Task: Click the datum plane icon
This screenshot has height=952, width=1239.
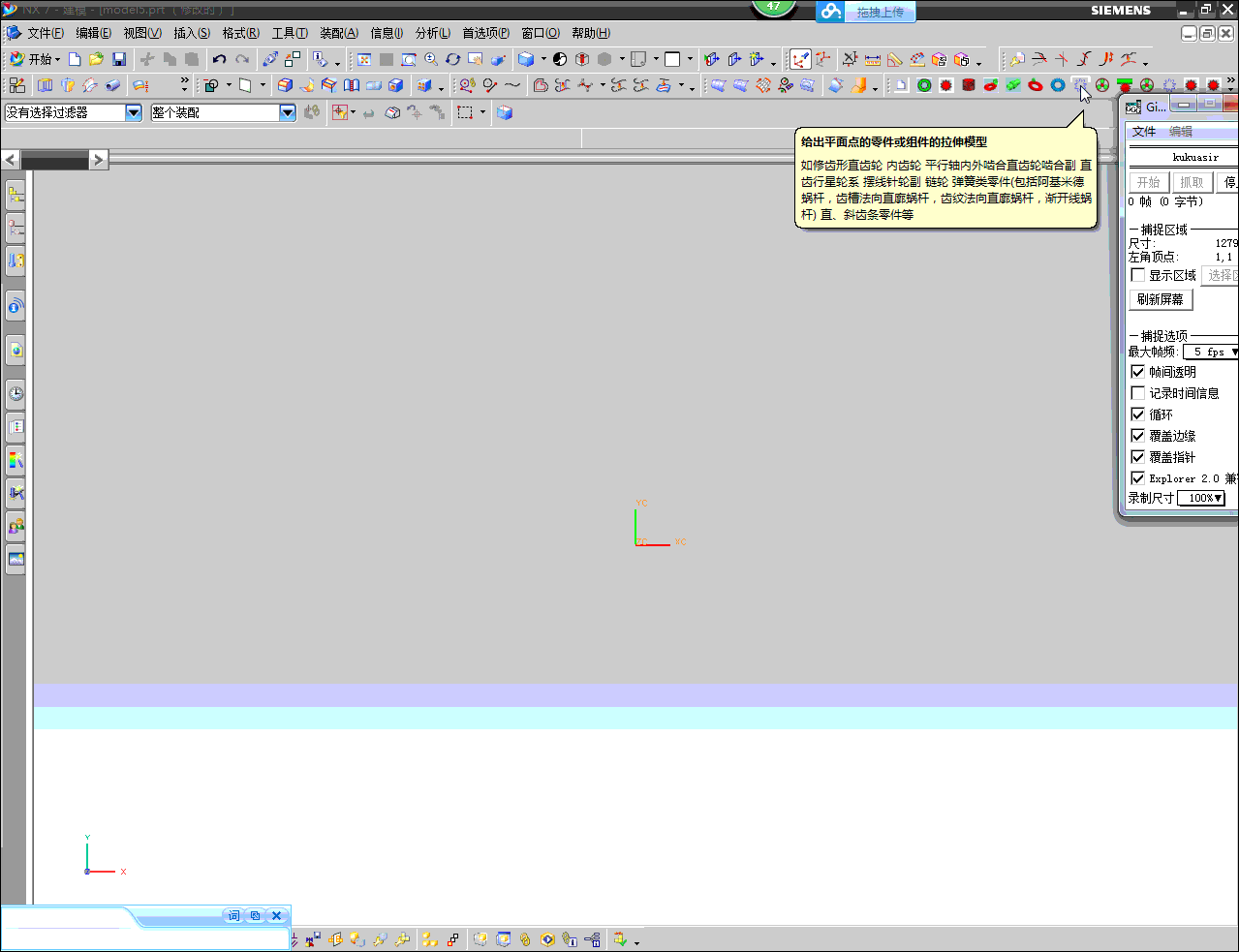Action: point(245,85)
